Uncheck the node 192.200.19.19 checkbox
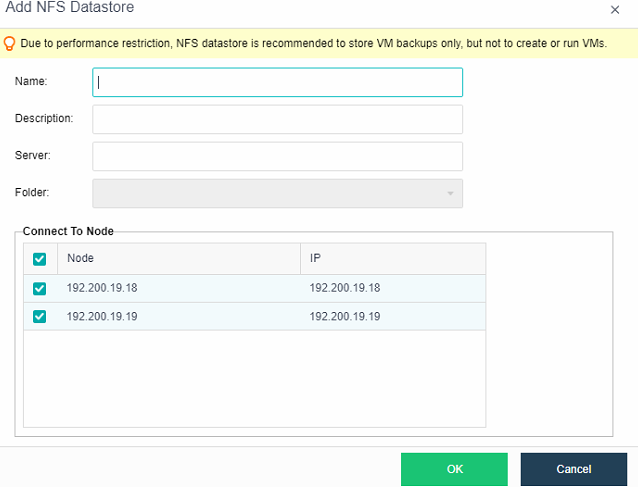 [x=40, y=317]
